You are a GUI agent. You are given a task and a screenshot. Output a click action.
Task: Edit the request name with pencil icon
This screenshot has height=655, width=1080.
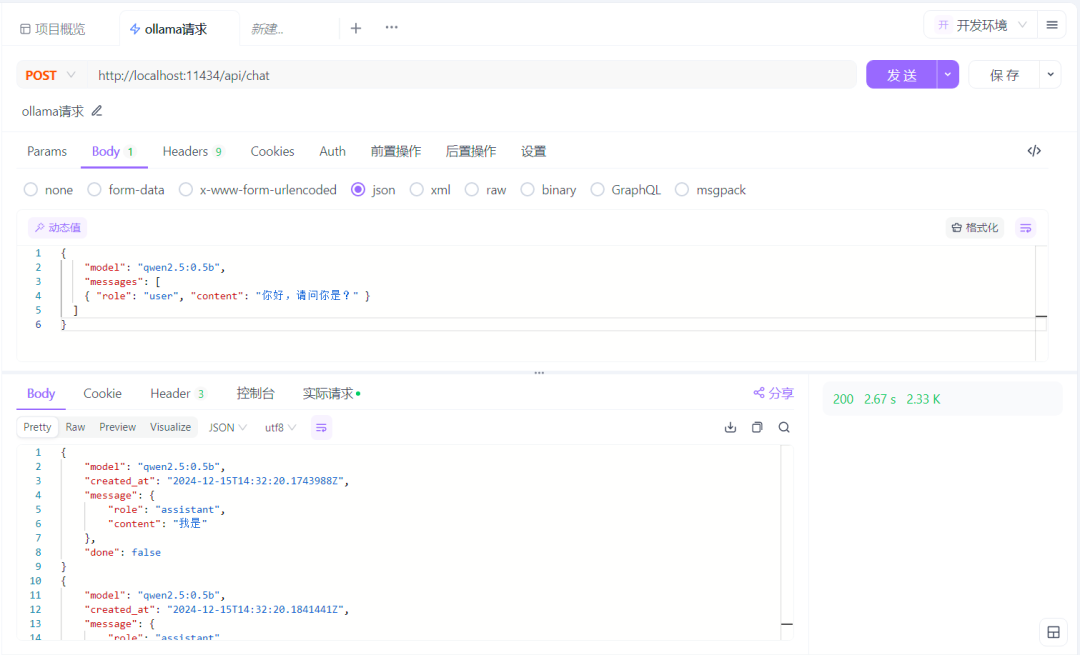(97, 111)
